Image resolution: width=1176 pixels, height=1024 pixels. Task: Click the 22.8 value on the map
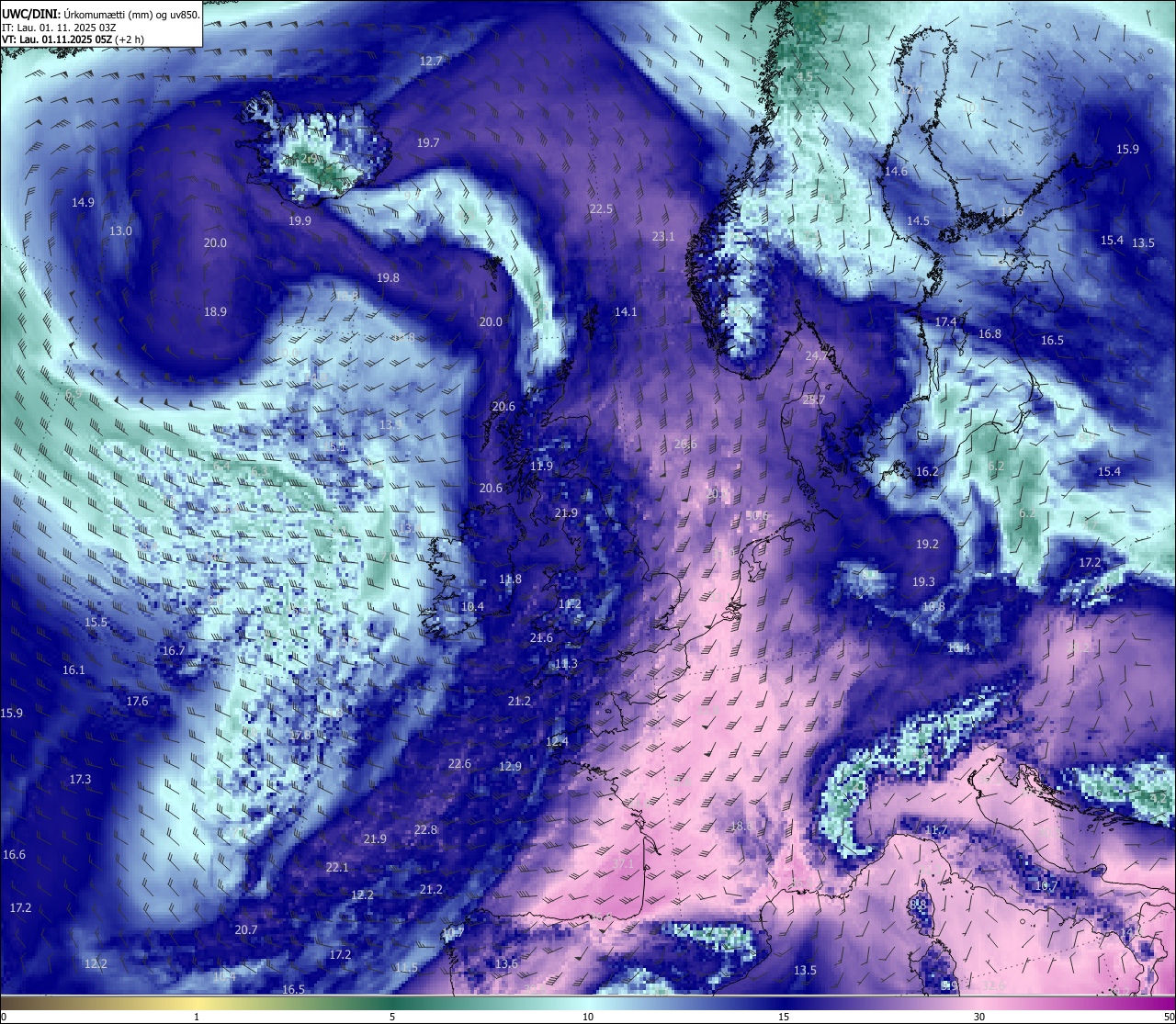pos(425,830)
